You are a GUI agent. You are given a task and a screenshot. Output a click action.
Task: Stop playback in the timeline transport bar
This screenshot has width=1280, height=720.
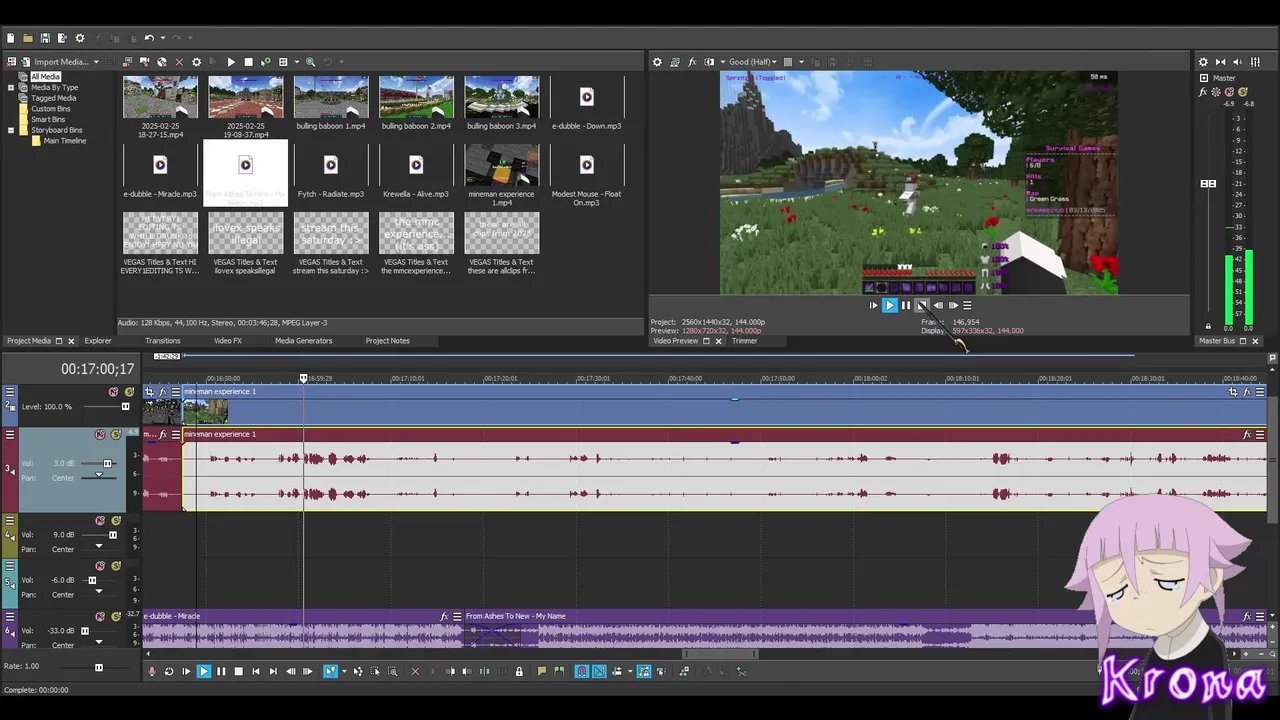click(239, 671)
